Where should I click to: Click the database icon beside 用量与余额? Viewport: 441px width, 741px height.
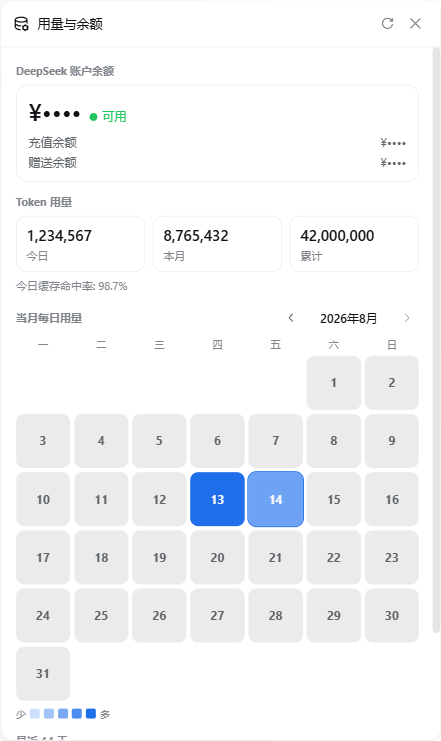point(21,24)
